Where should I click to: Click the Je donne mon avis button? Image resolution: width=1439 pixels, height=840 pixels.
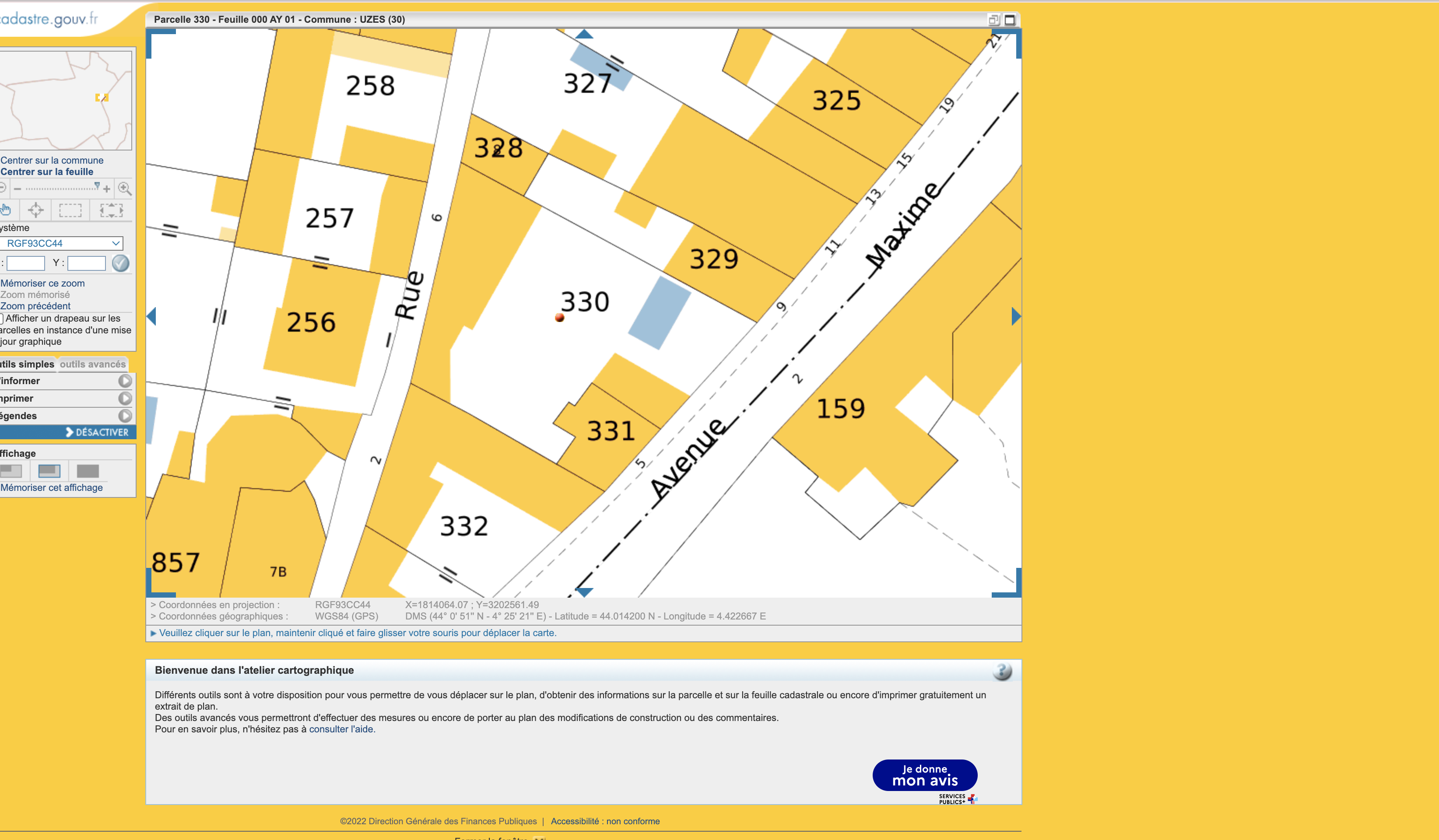(924, 775)
